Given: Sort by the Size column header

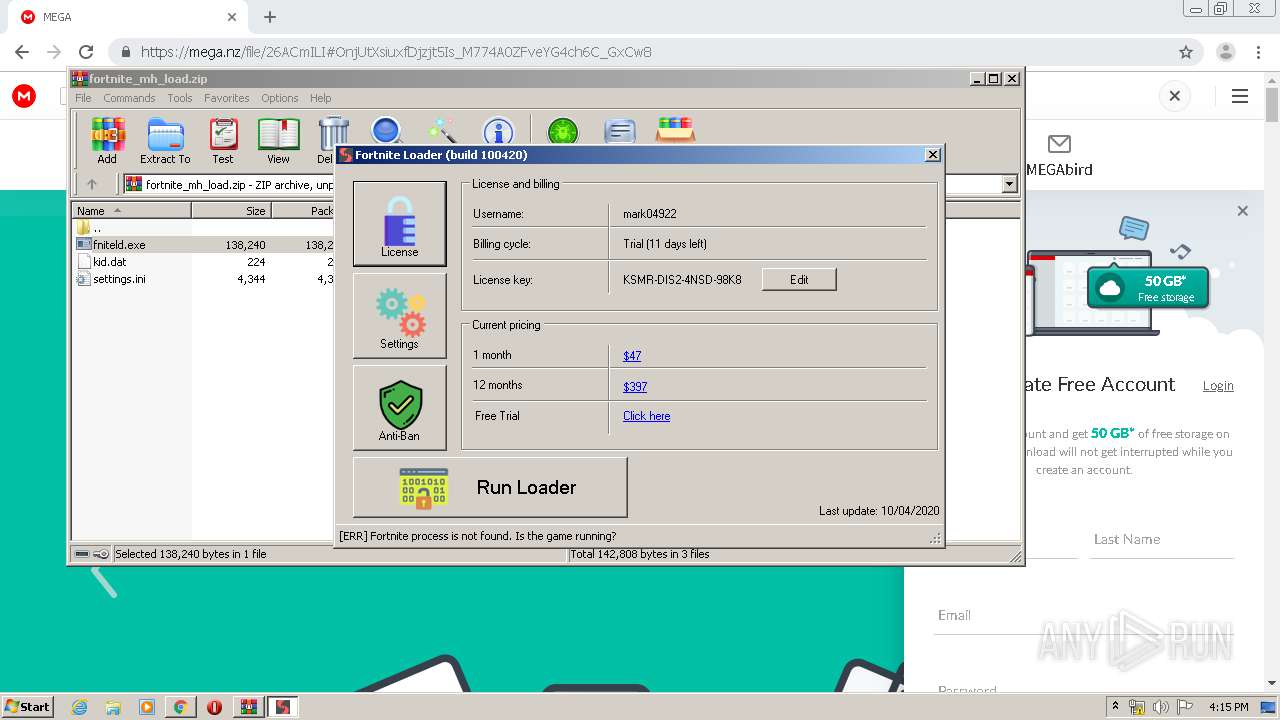Looking at the screenshot, I should pos(231,210).
